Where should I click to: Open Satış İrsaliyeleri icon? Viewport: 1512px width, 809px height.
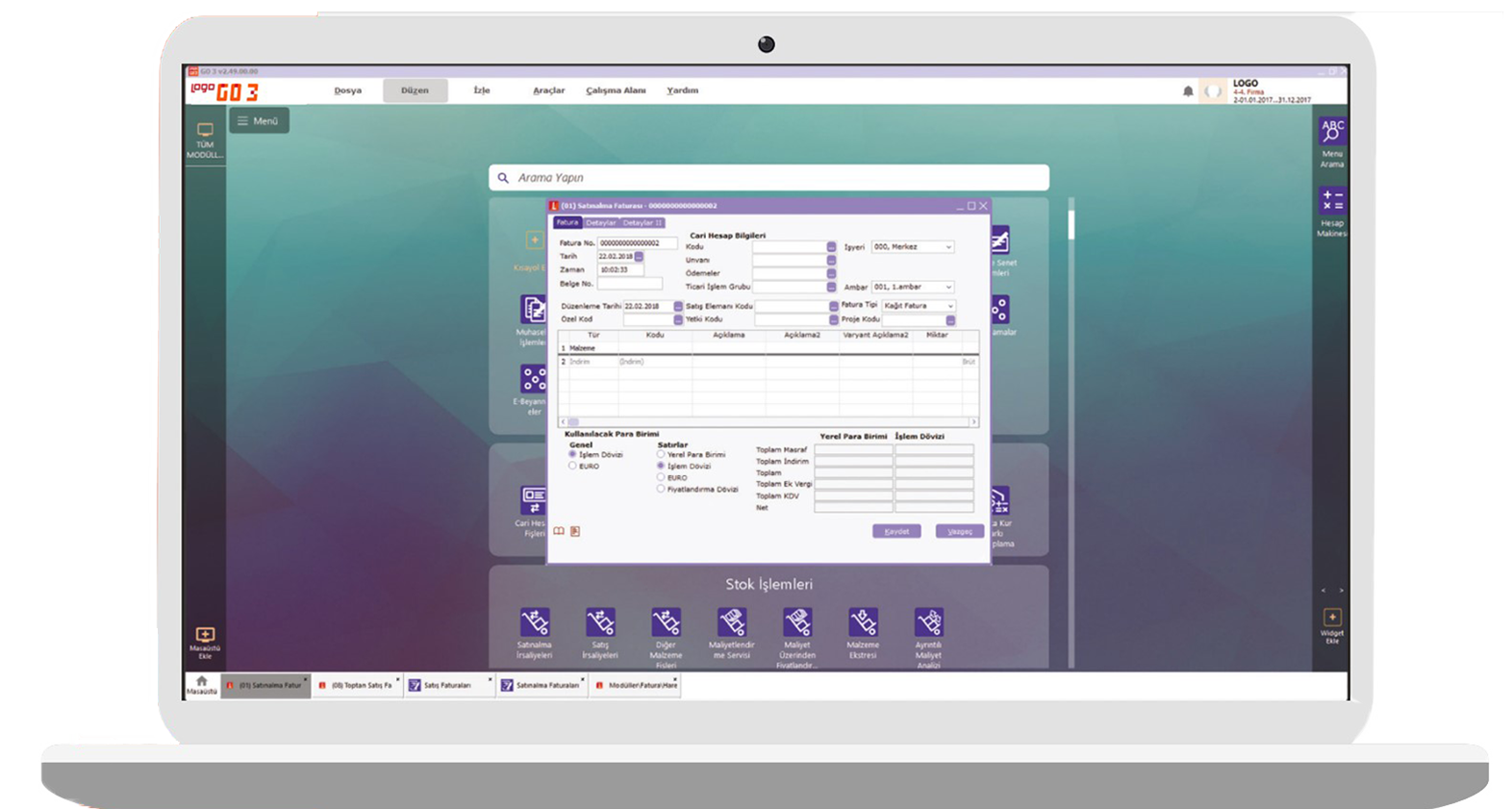pyautogui.click(x=600, y=622)
